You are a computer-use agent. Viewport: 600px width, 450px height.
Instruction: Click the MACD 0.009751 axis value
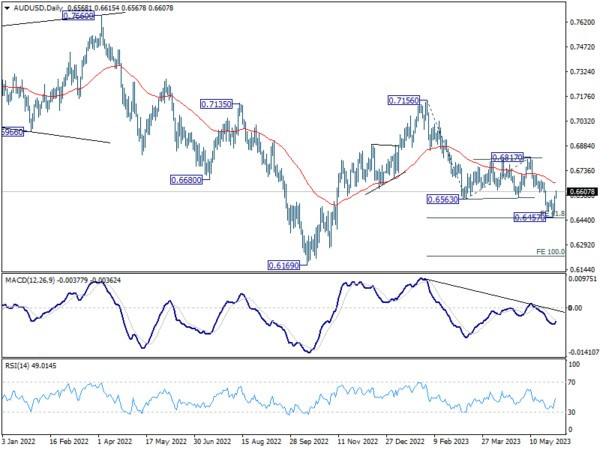[x=582, y=279]
